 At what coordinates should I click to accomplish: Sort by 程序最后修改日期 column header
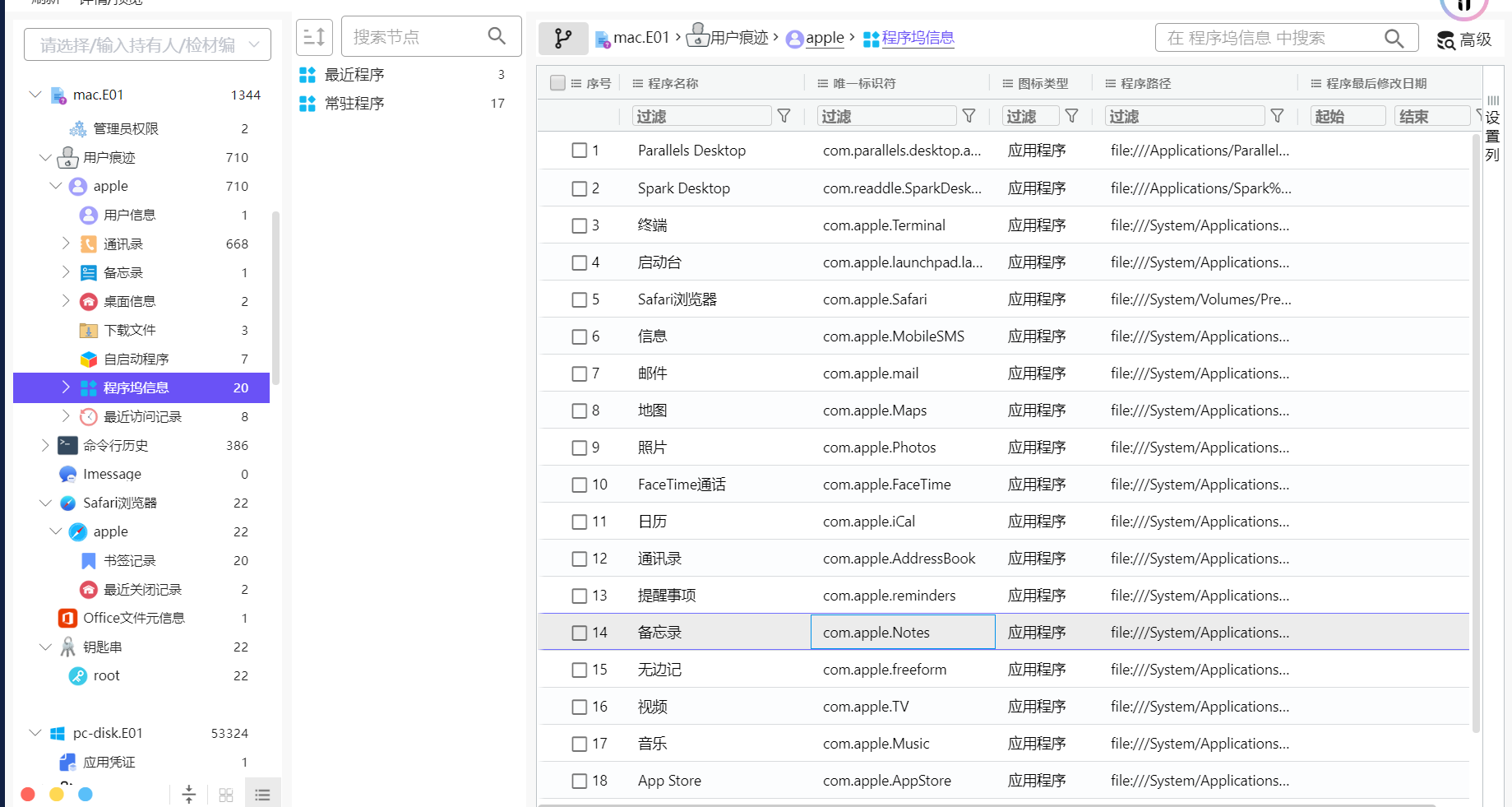[1376, 83]
